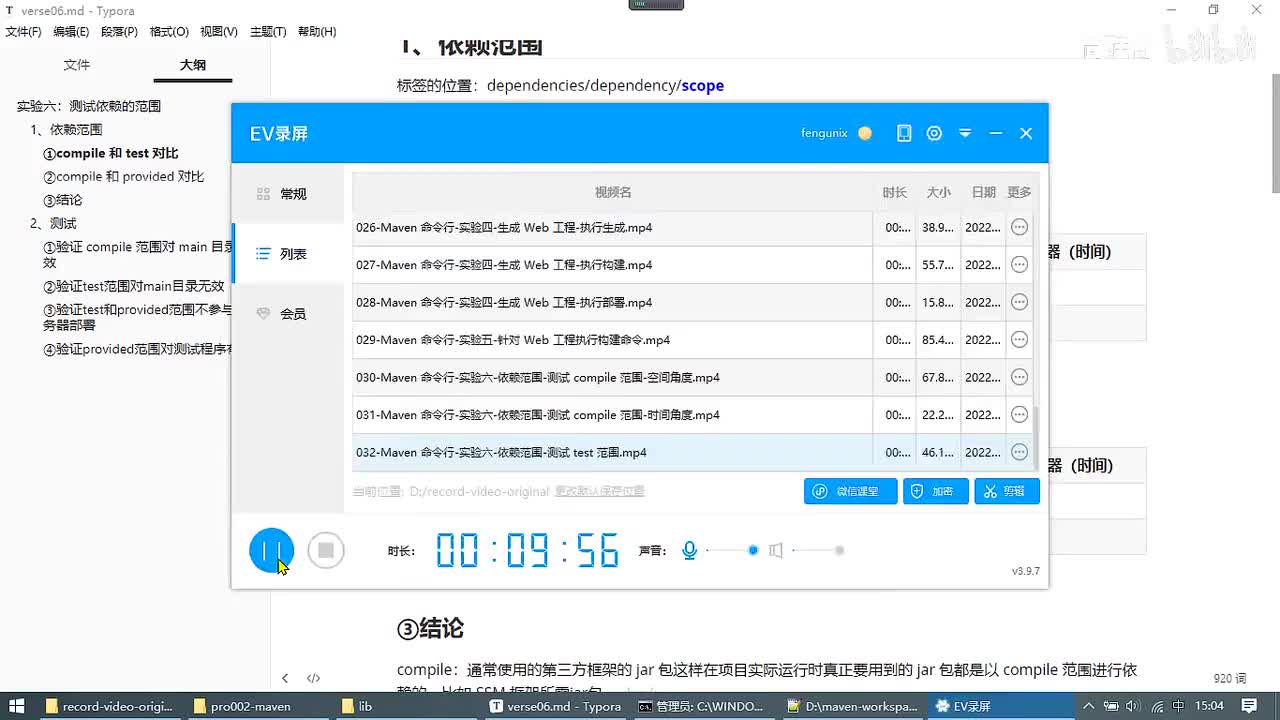Click the 日期 column header
Image resolution: width=1280 pixels, height=720 pixels.
pos(983,192)
